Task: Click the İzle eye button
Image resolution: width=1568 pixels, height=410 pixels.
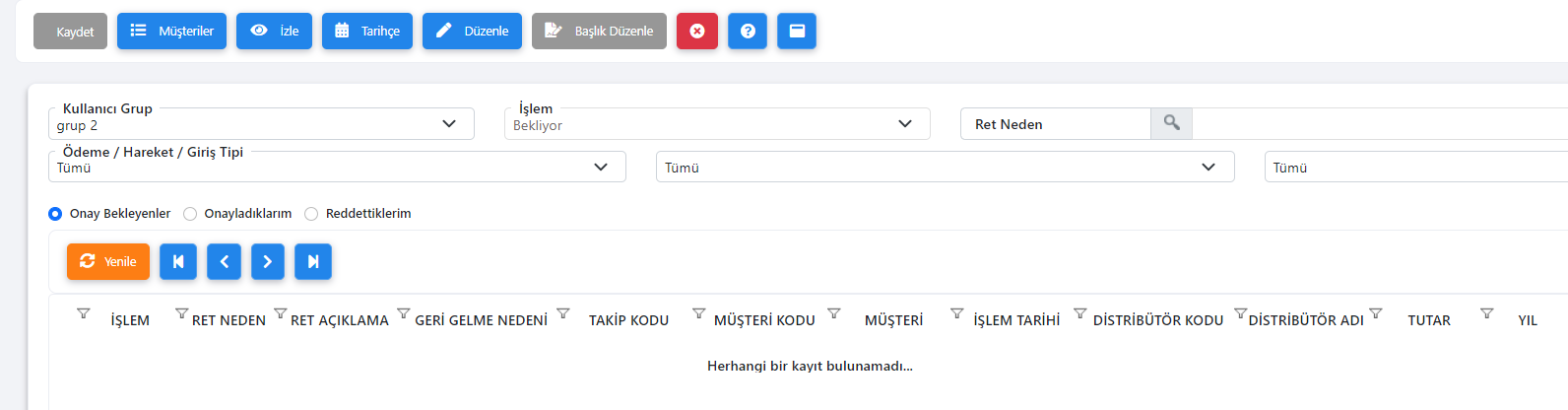Action: tap(274, 32)
